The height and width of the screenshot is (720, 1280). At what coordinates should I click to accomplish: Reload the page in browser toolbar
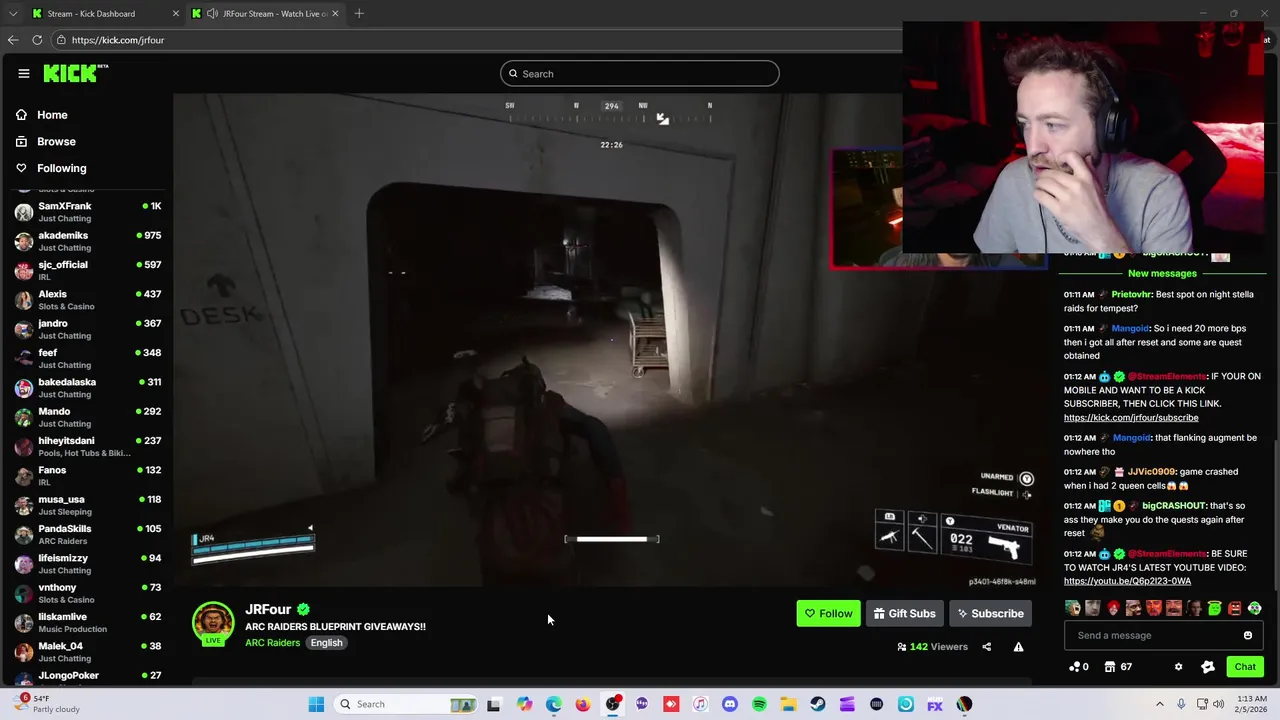(37, 40)
